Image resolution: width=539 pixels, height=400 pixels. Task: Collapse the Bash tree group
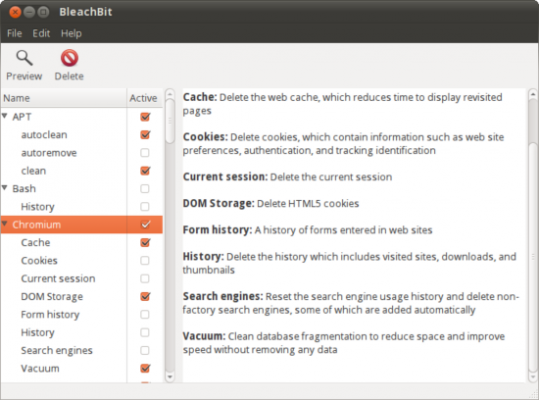tap(5, 188)
